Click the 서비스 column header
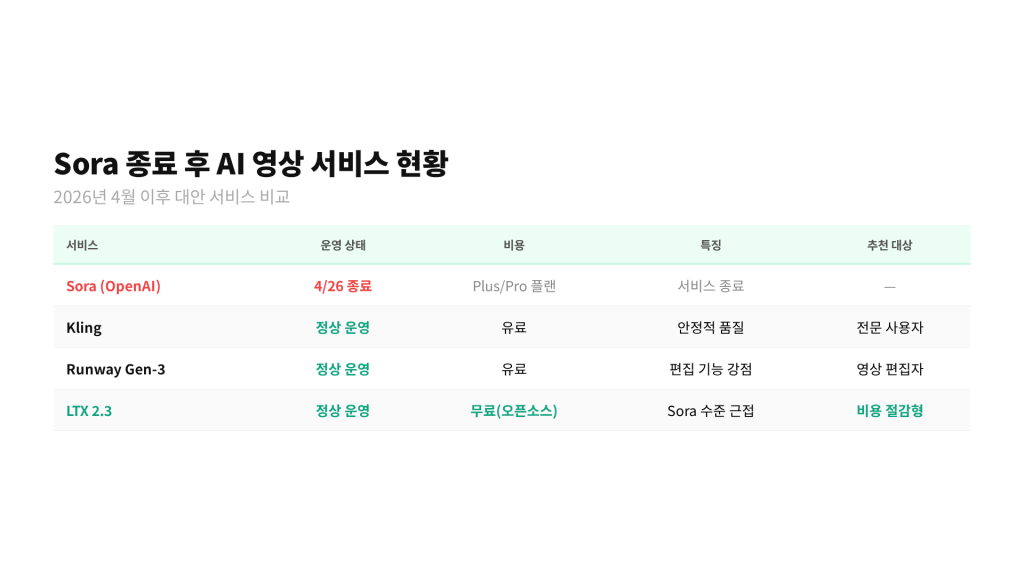The height and width of the screenshot is (576, 1024). click(82, 245)
